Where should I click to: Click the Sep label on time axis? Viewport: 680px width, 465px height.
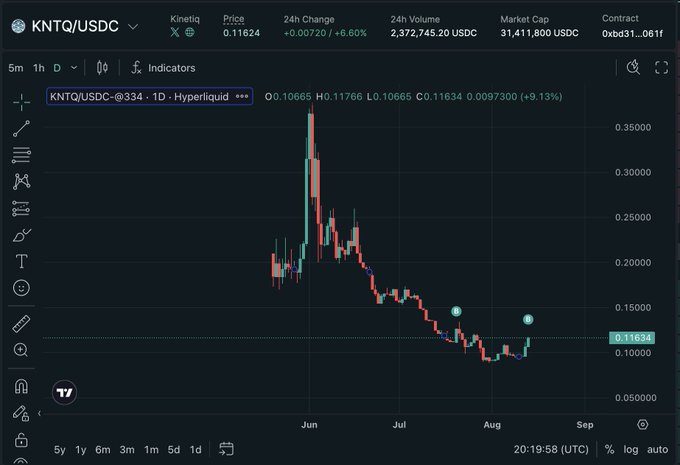pos(585,425)
